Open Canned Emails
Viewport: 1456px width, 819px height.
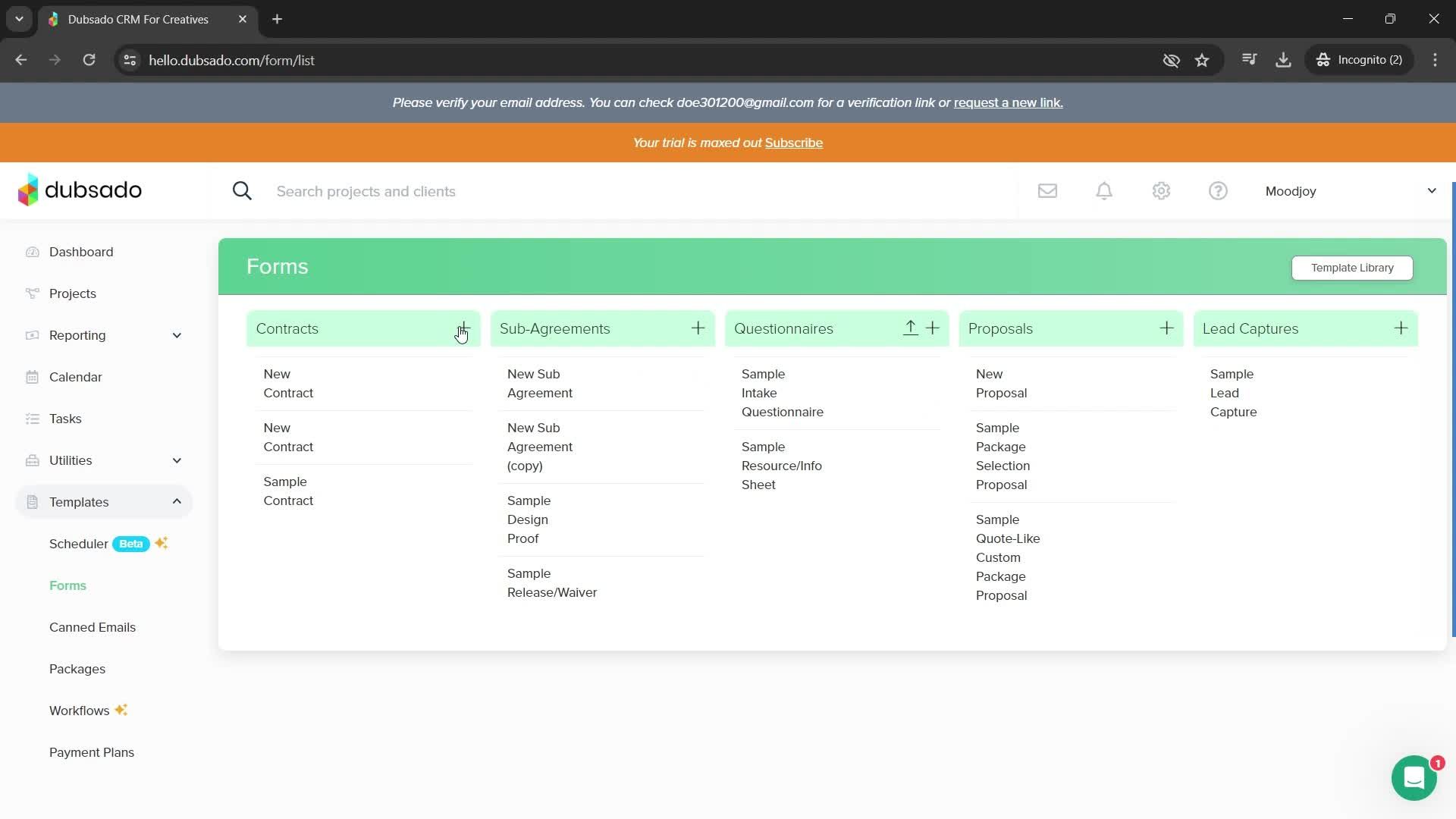pyautogui.click(x=93, y=627)
